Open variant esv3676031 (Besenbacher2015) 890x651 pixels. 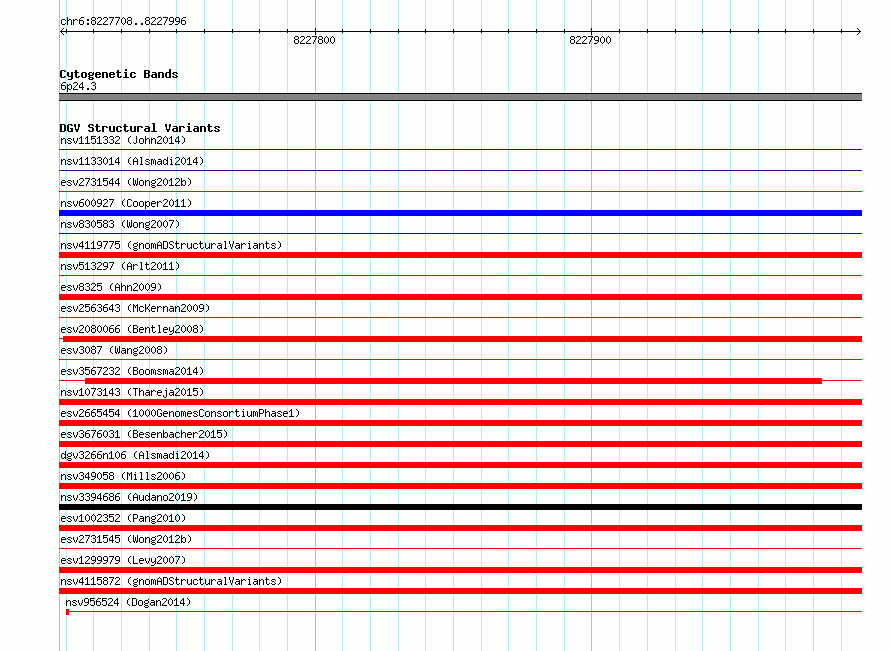[x=144, y=434]
